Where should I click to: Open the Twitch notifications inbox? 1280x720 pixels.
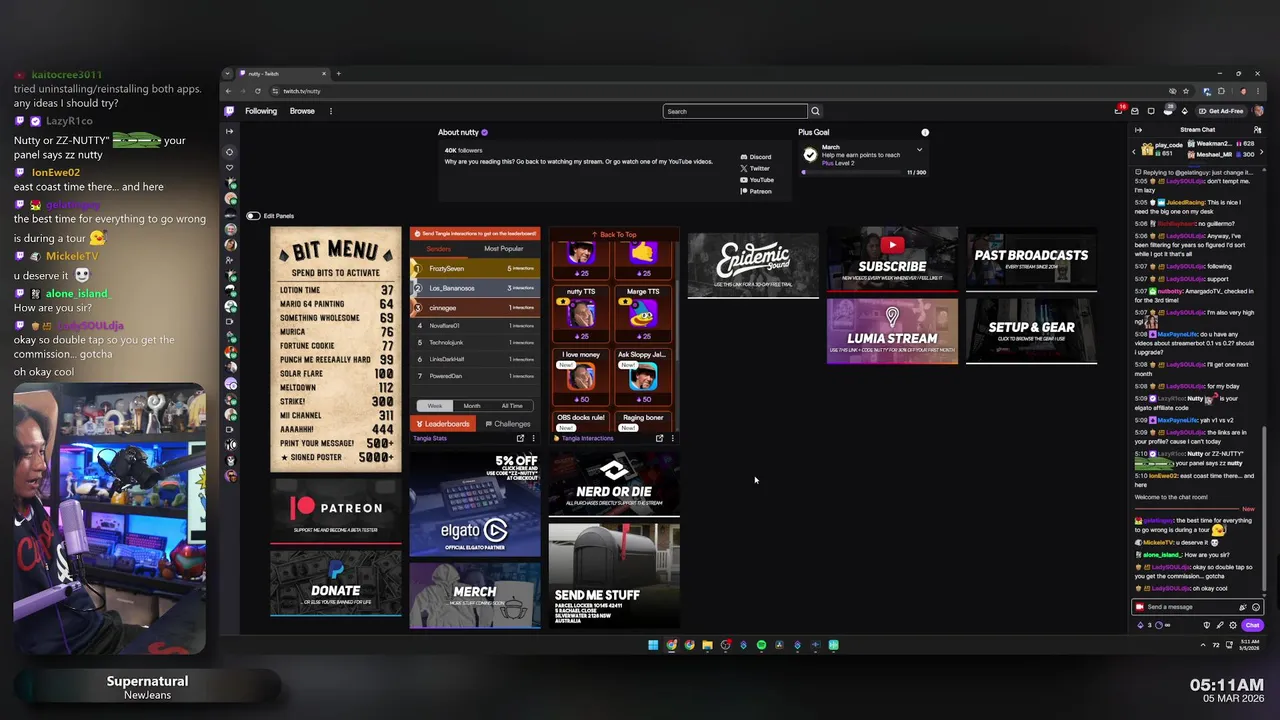(1135, 111)
